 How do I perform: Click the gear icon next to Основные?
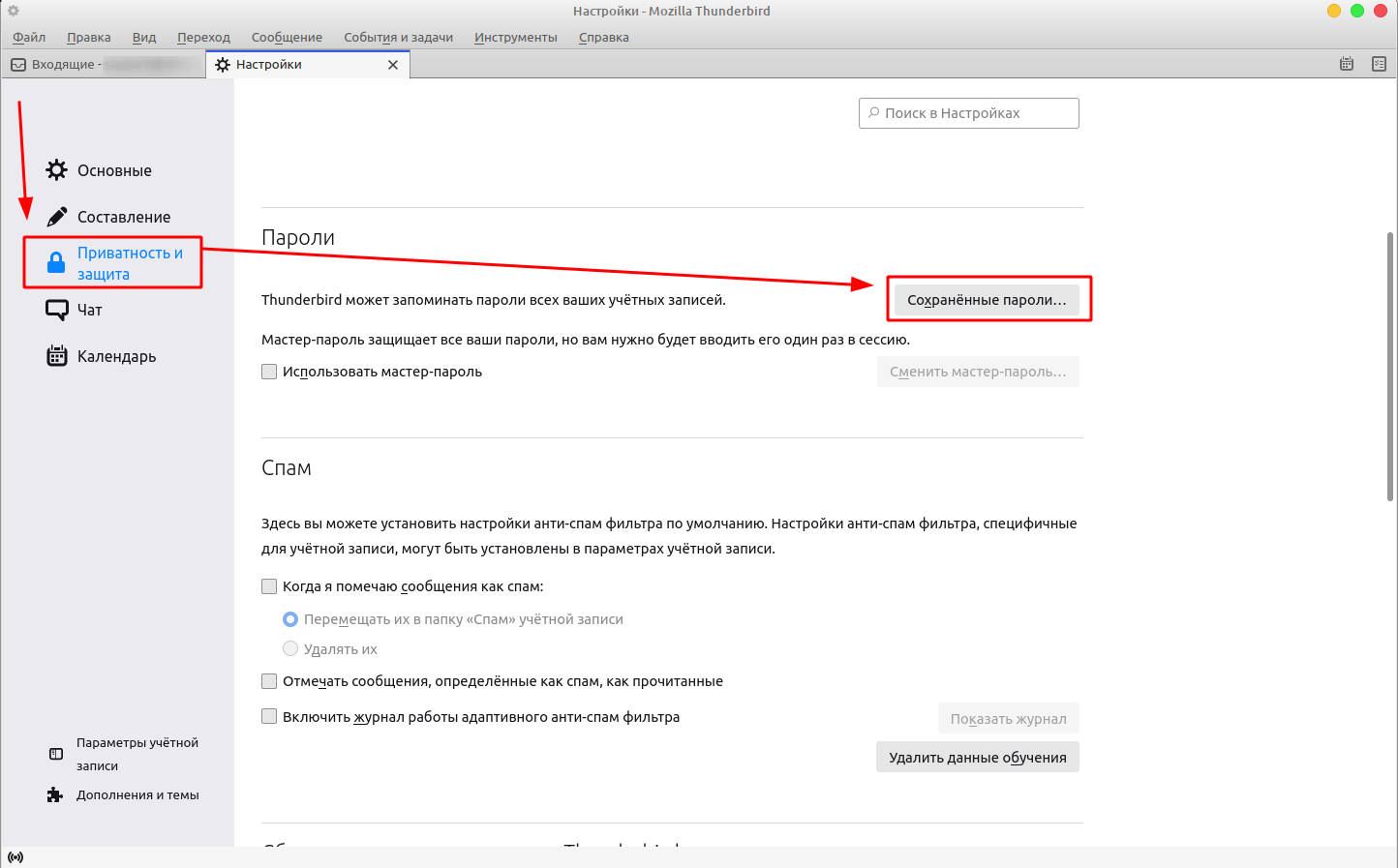tap(57, 170)
